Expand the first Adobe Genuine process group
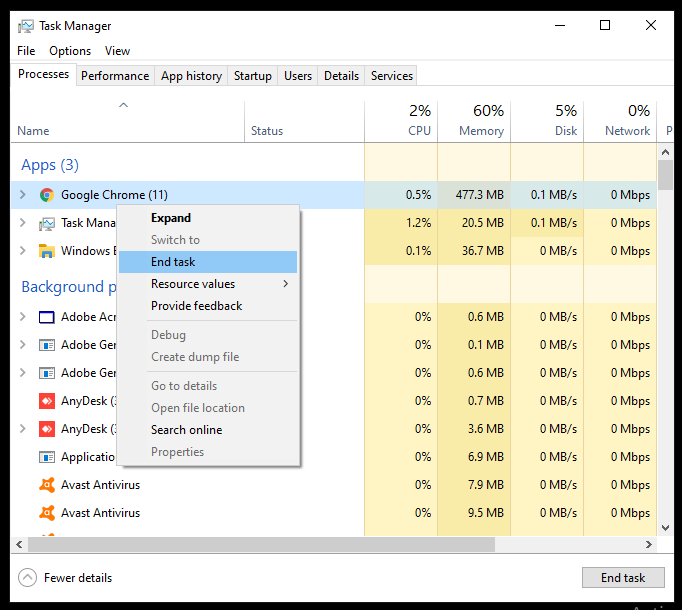This screenshot has width=682, height=610. pos(23,345)
